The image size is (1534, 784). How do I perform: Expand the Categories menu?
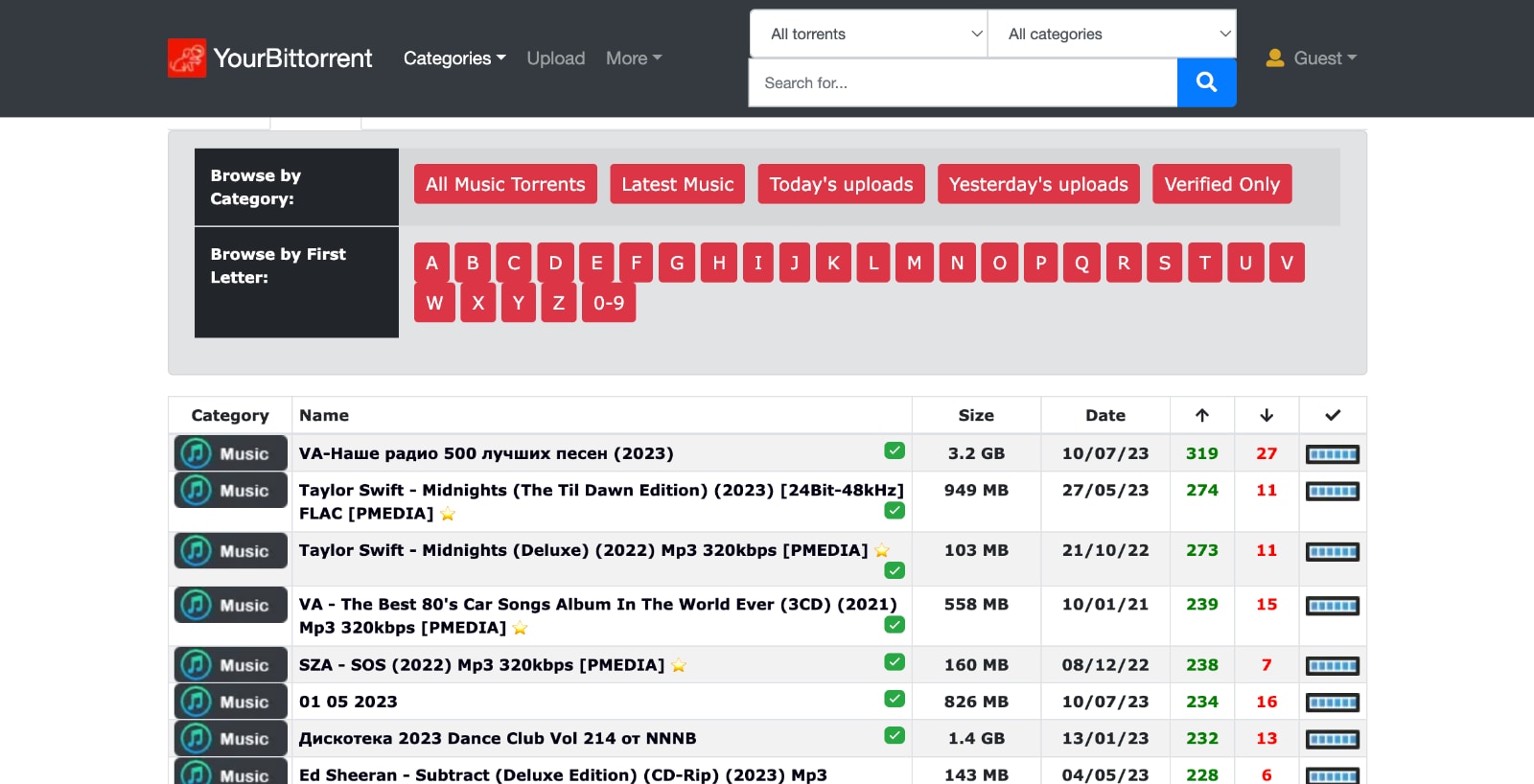pyautogui.click(x=454, y=58)
